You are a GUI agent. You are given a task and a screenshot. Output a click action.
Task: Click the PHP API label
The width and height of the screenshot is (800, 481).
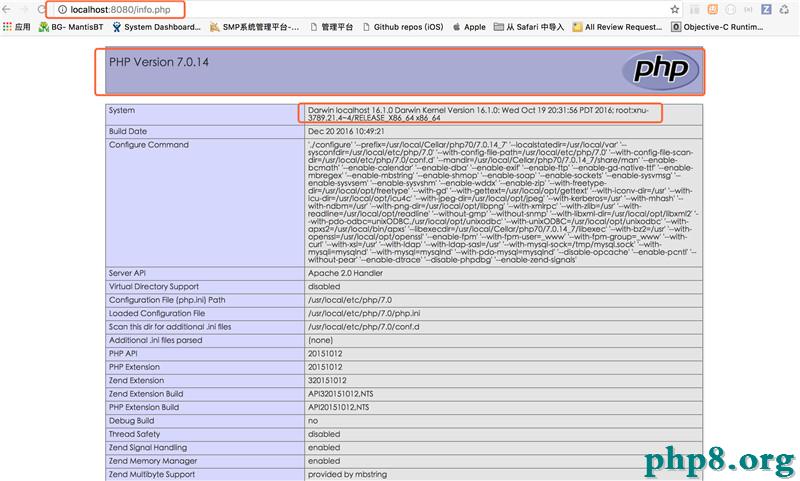(123, 353)
